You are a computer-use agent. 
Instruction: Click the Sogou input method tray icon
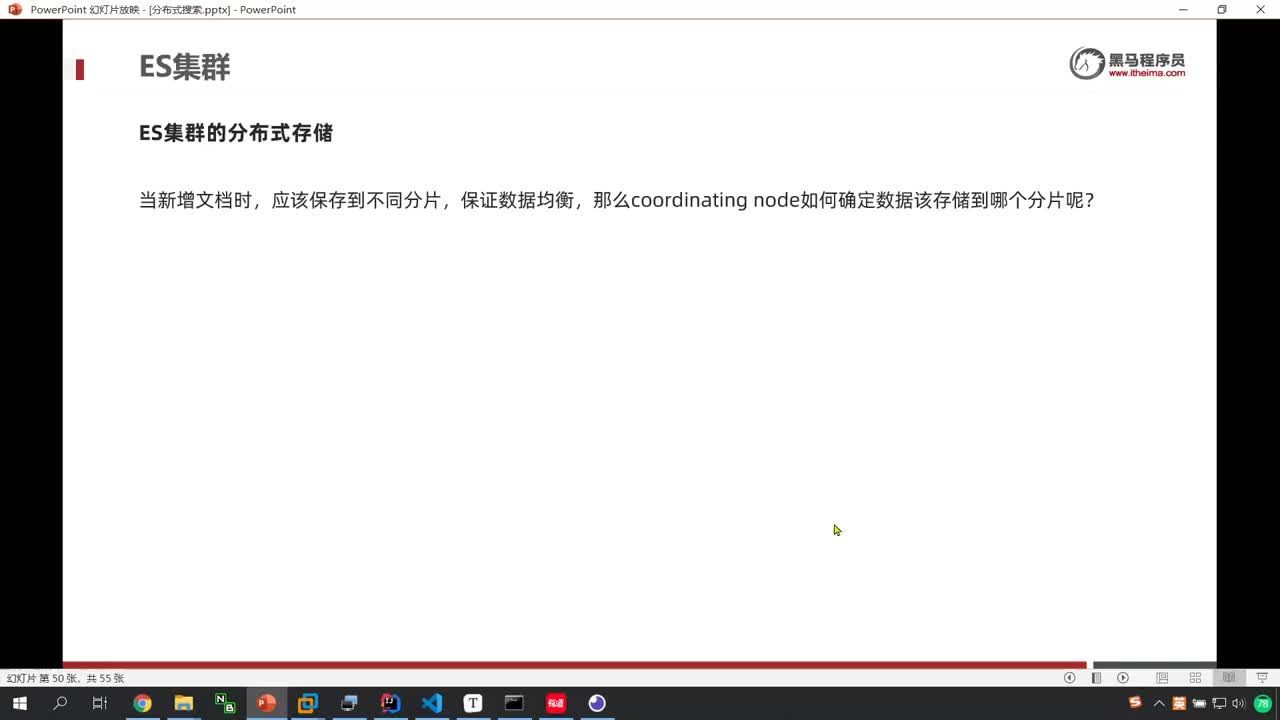1135,702
